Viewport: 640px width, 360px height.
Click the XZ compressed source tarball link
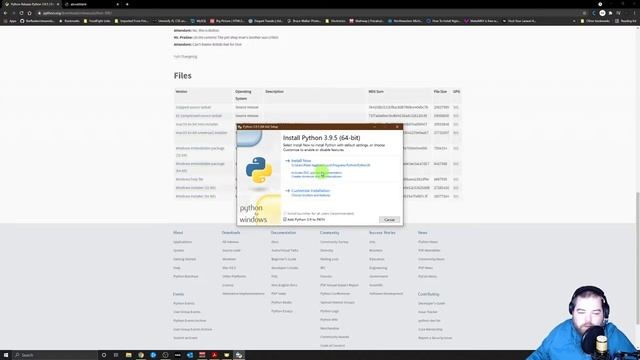(198, 116)
